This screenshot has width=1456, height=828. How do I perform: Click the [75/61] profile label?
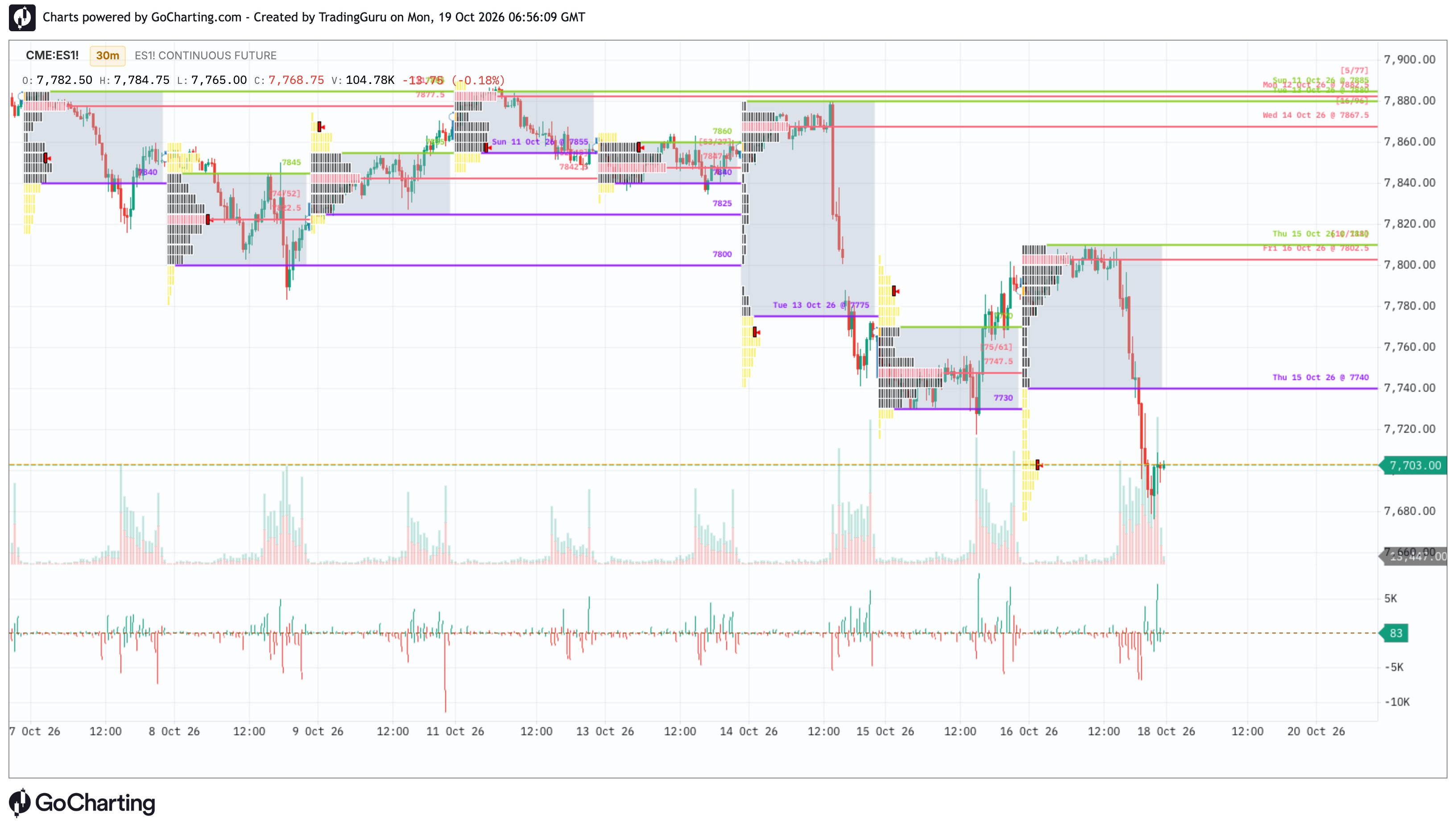pos(997,348)
